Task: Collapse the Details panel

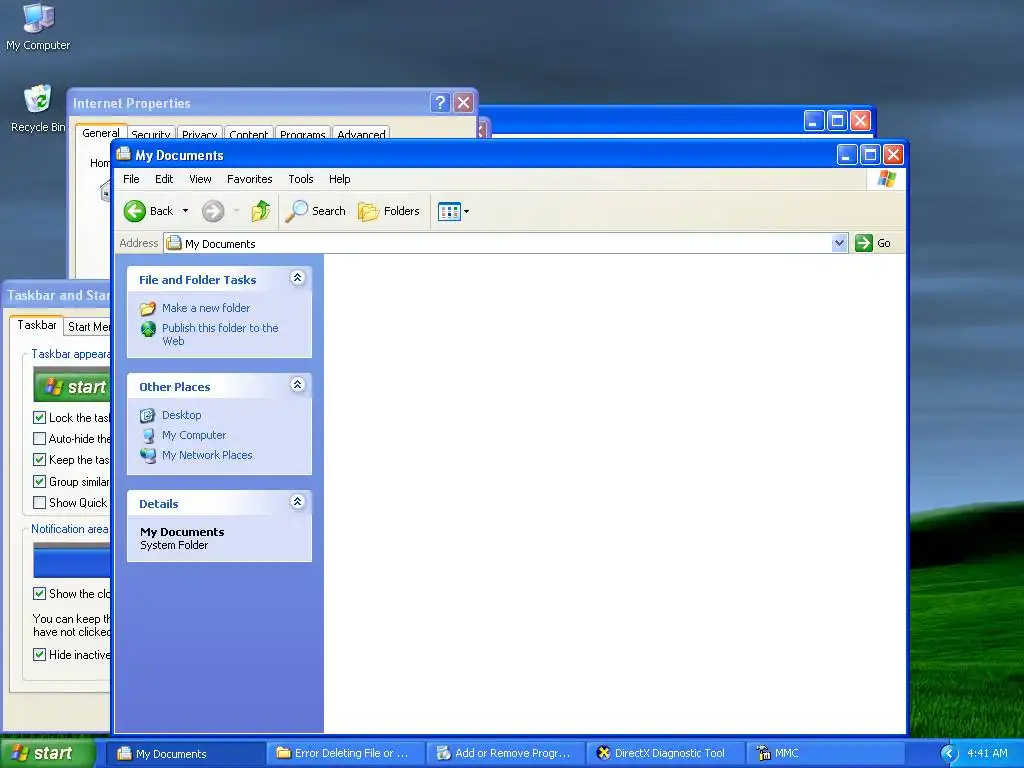Action: tap(297, 502)
